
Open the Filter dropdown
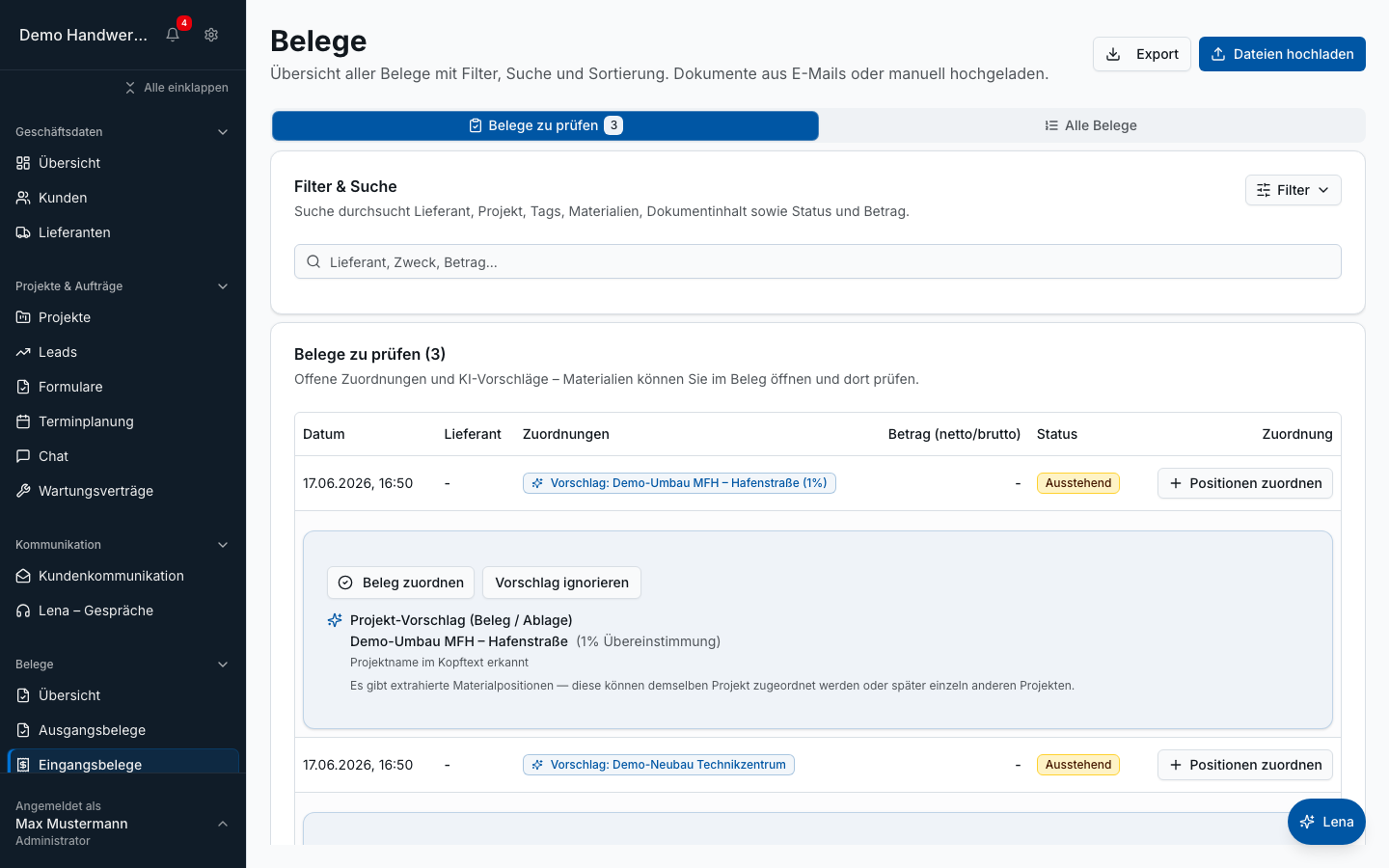[1293, 190]
